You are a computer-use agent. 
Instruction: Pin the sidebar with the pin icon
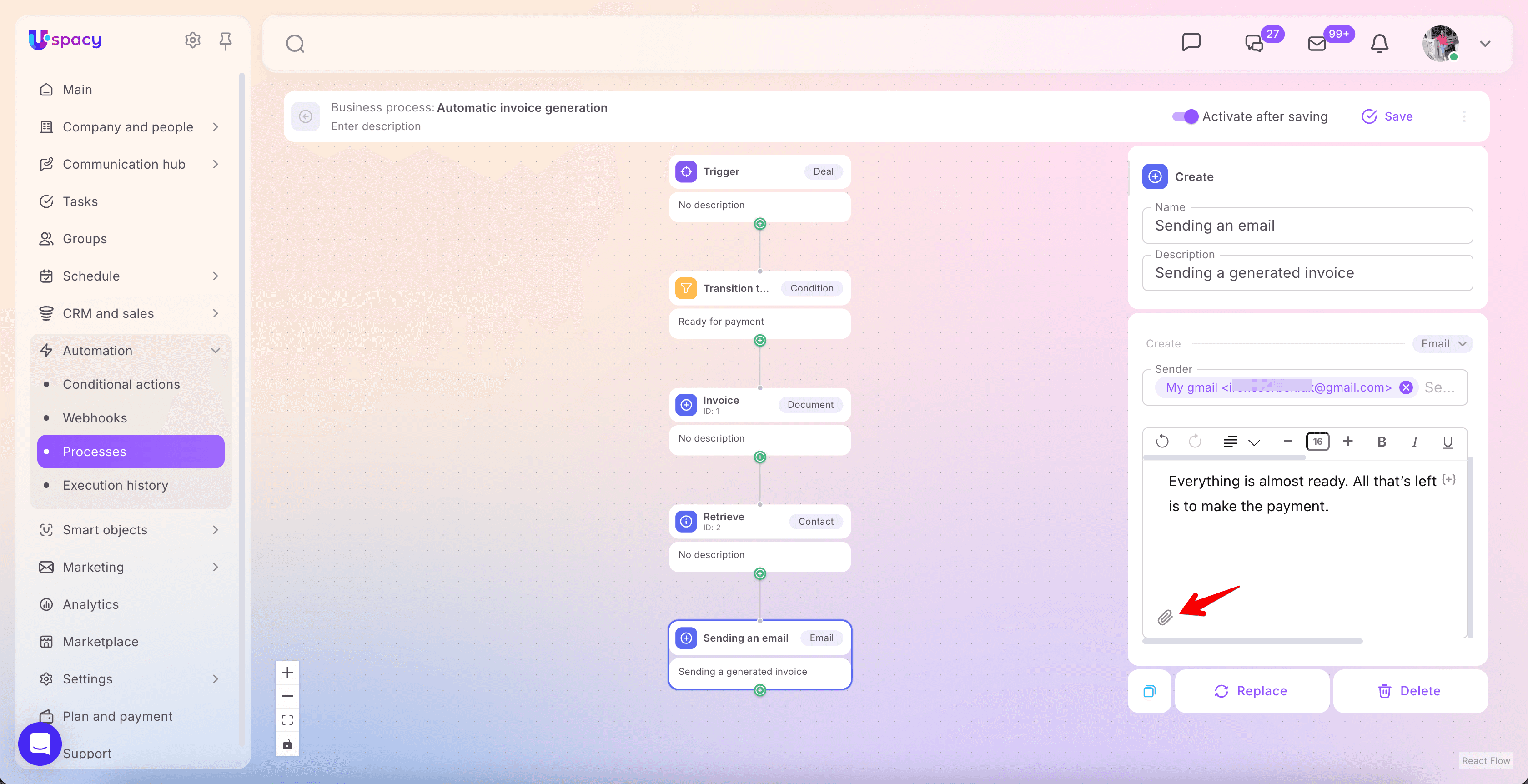(x=226, y=40)
